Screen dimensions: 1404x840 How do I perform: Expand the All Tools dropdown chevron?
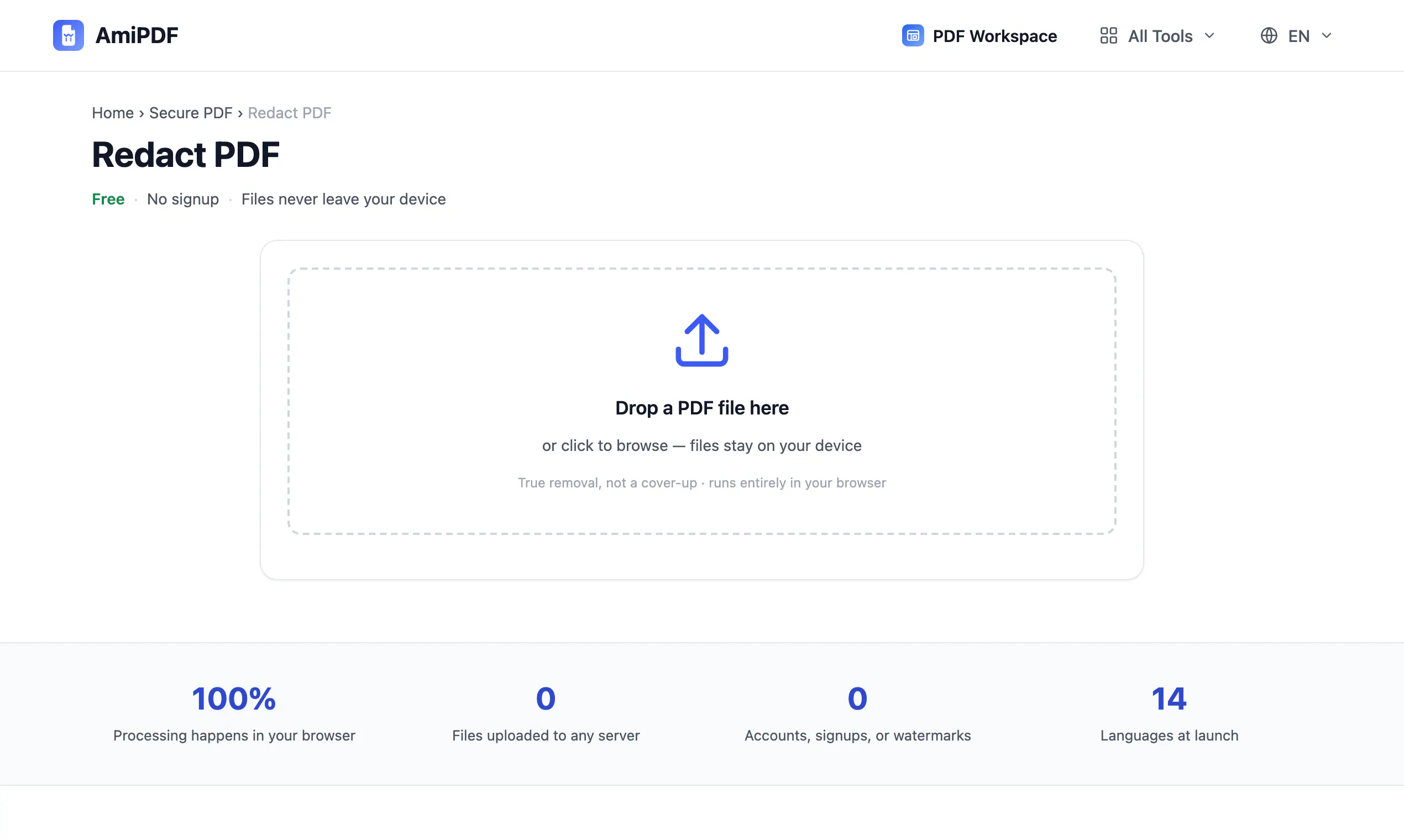(1209, 36)
